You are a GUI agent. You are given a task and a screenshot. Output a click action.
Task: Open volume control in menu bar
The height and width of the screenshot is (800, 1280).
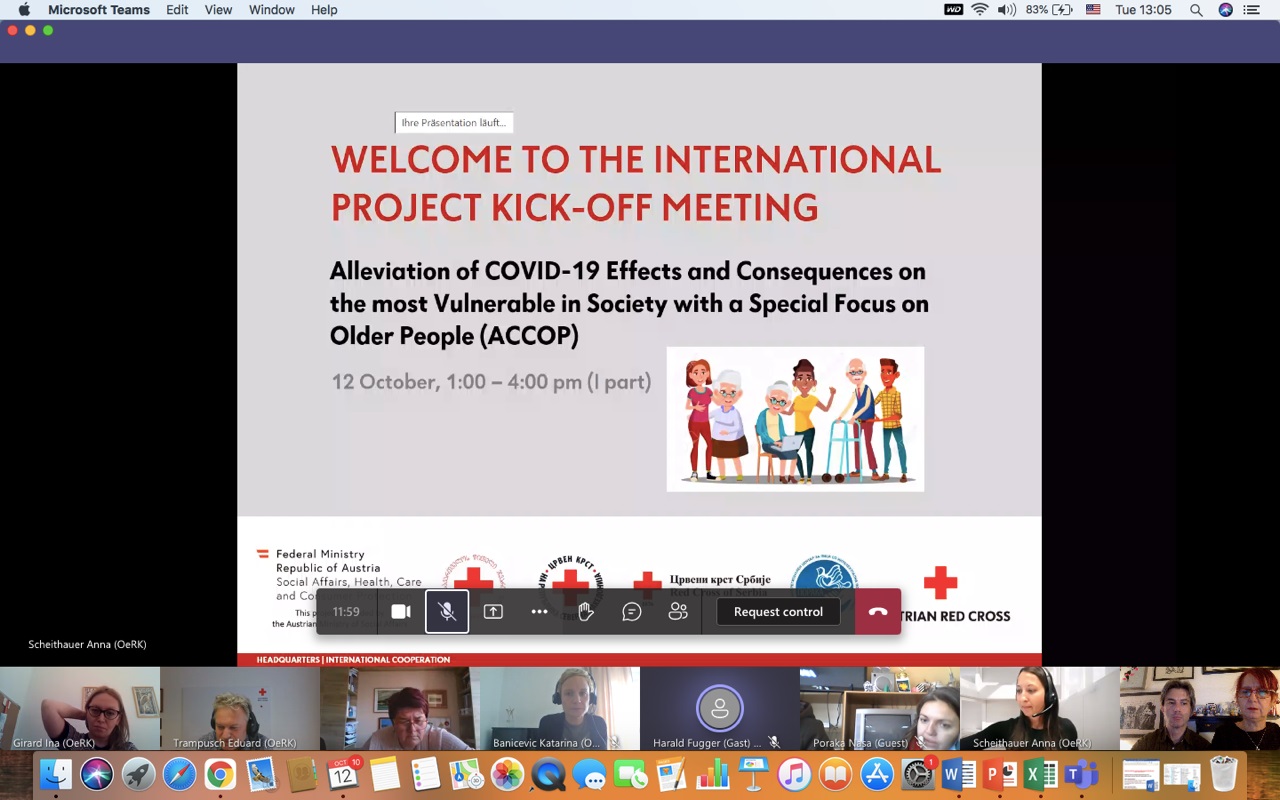click(x=1006, y=10)
